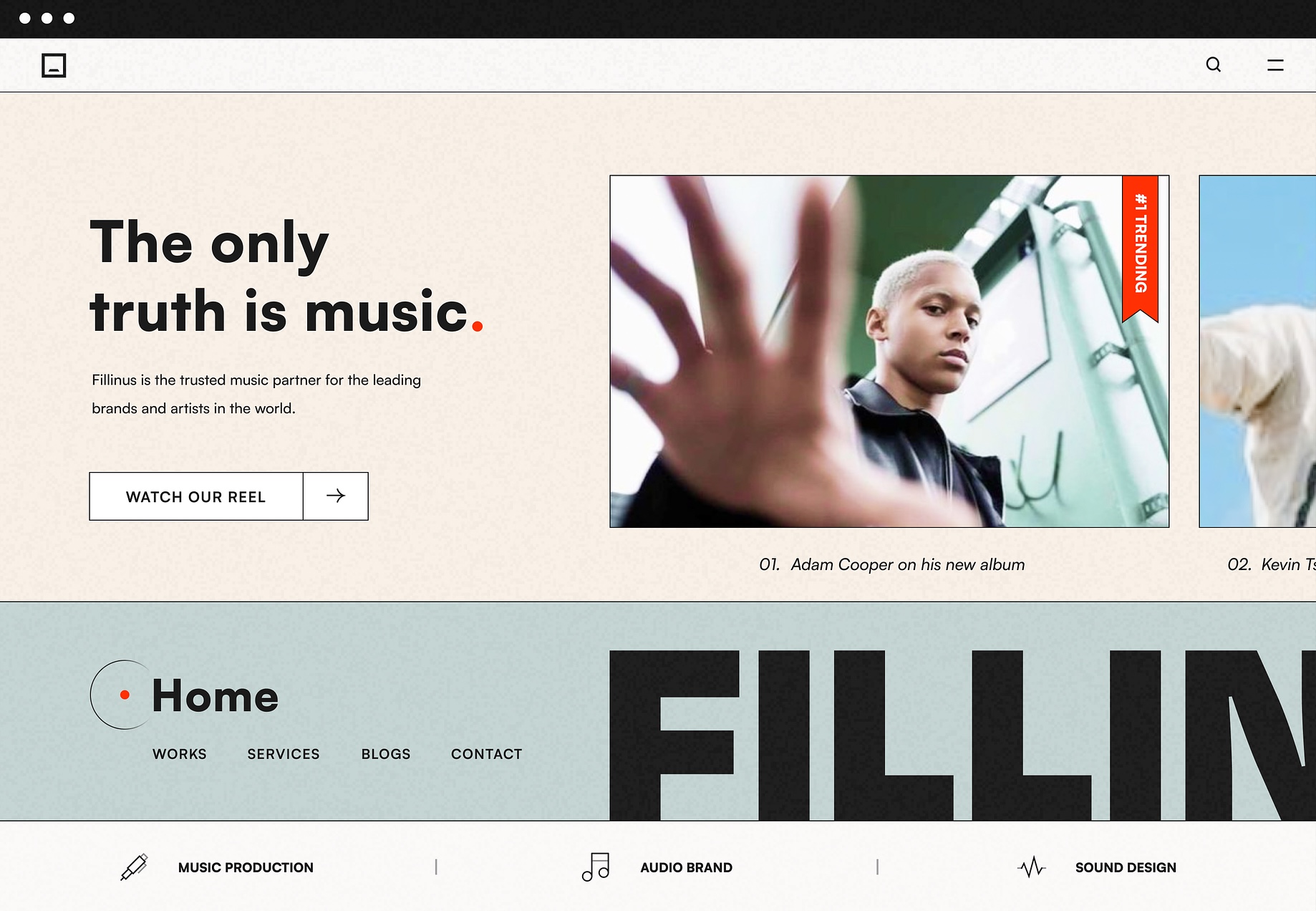The height and width of the screenshot is (911, 1316).
Task: Select the Sound Design label
Action: click(x=1126, y=867)
